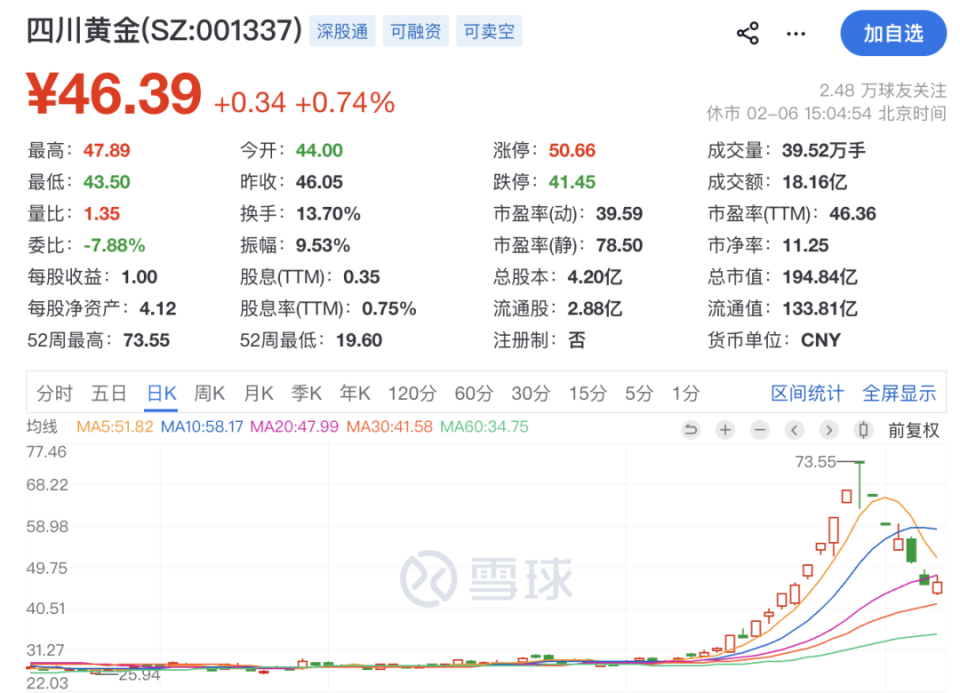
Task: Open the 季K chart period selector
Action: click(306, 394)
